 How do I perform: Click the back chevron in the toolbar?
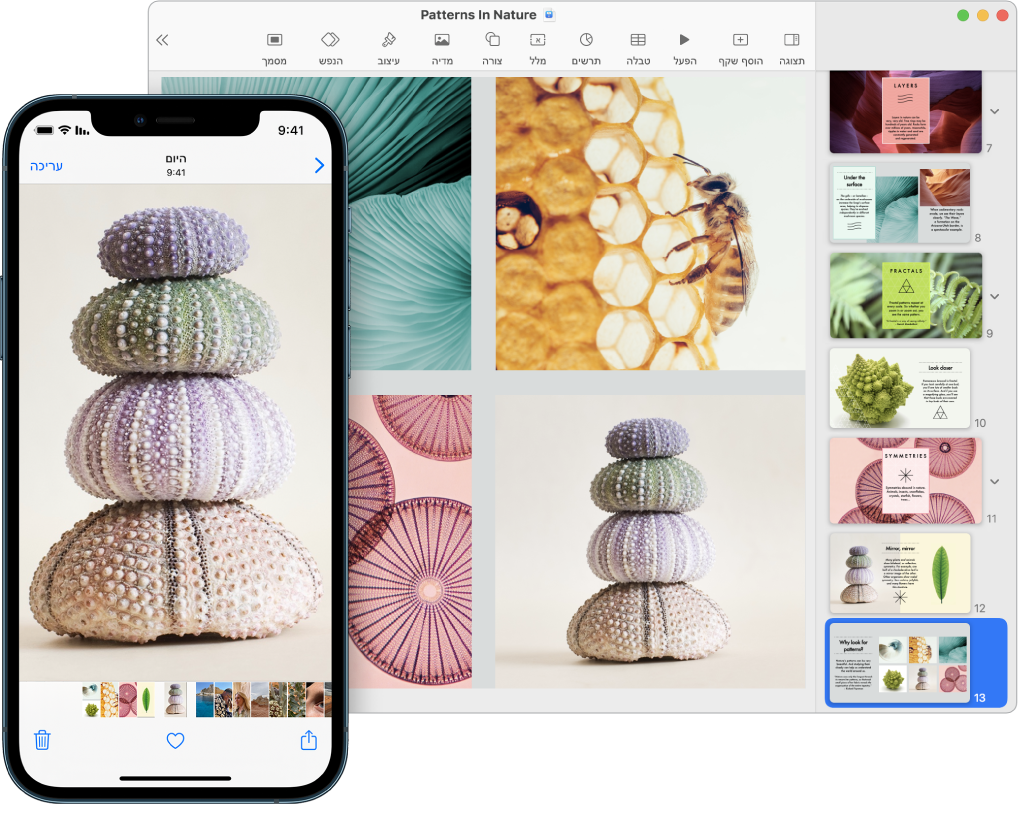163,41
